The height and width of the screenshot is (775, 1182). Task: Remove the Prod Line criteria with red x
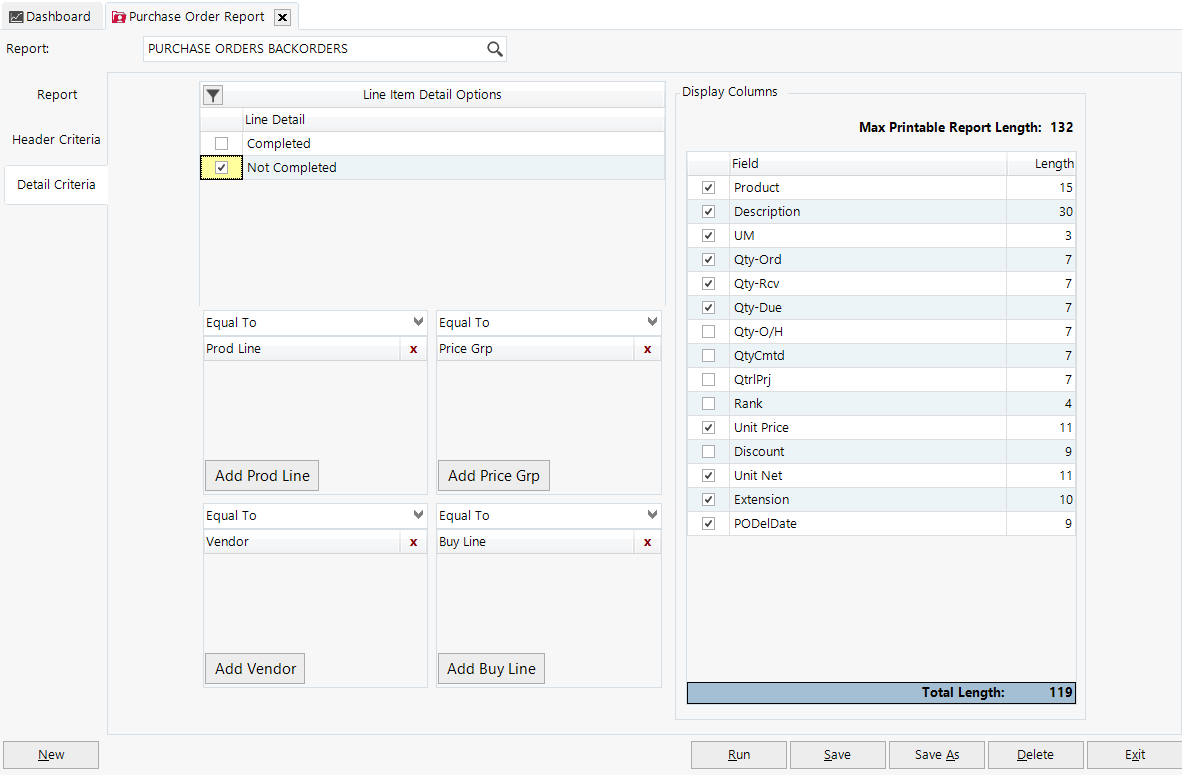[413, 349]
